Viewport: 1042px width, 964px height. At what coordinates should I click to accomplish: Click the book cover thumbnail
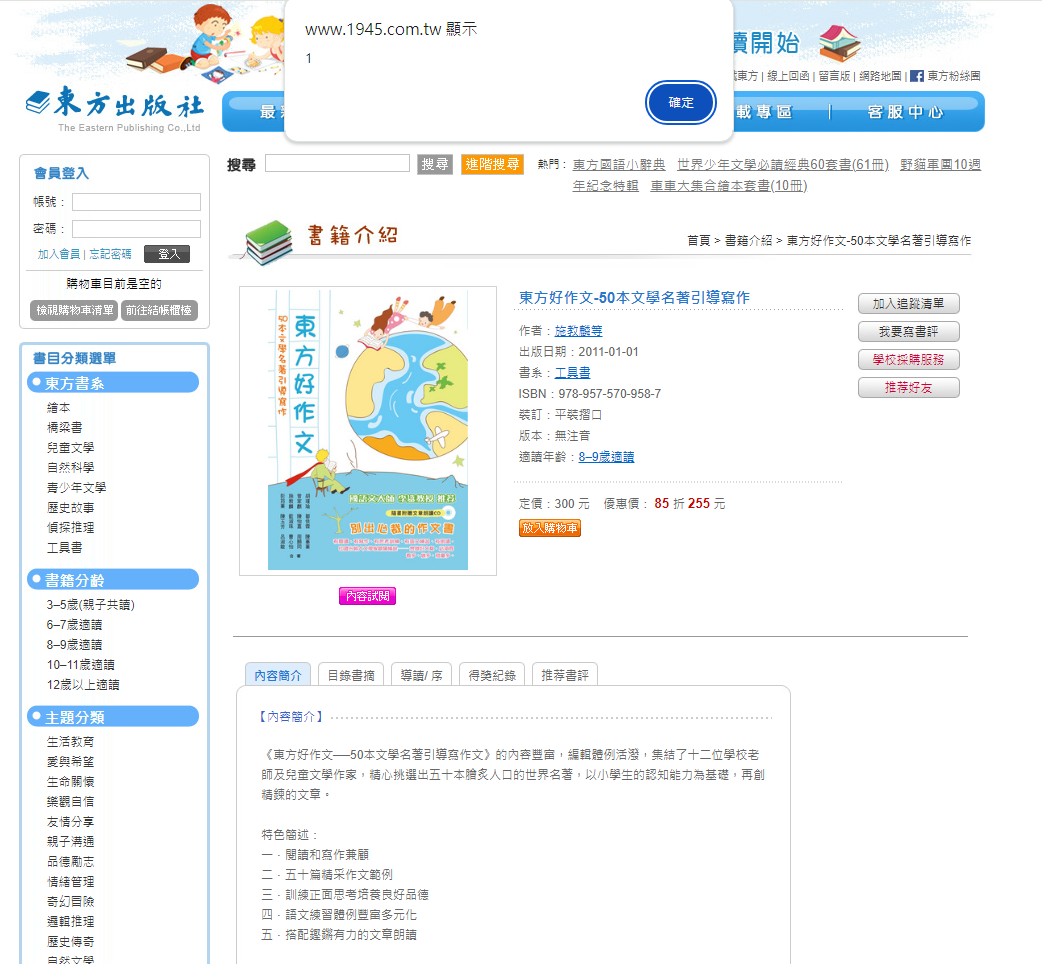point(367,431)
